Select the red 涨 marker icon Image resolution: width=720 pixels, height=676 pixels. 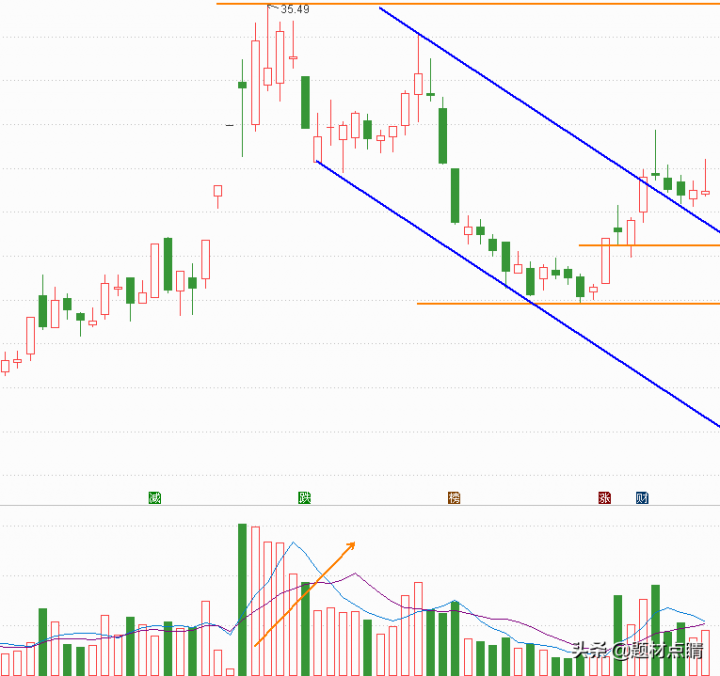click(604, 497)
